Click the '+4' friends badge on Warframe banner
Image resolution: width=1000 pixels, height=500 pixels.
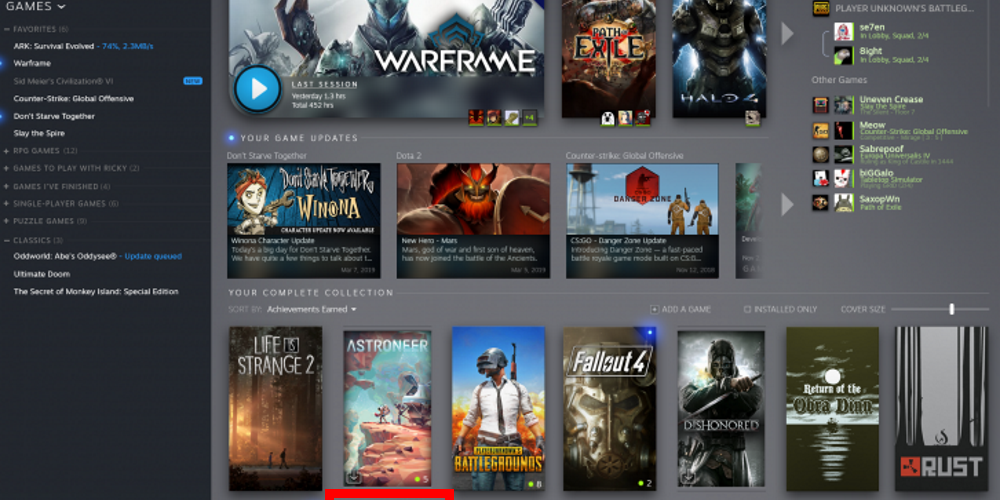[530, 117]
